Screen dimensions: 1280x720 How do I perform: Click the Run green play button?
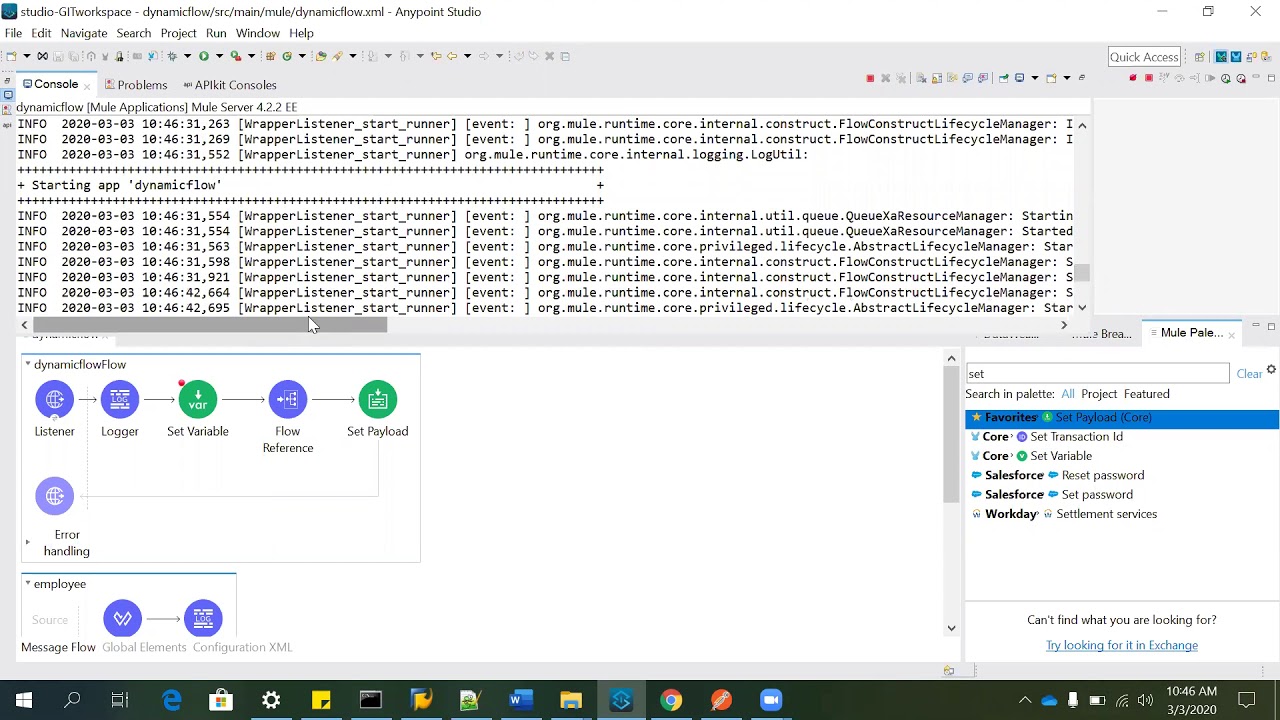(204, 56)
